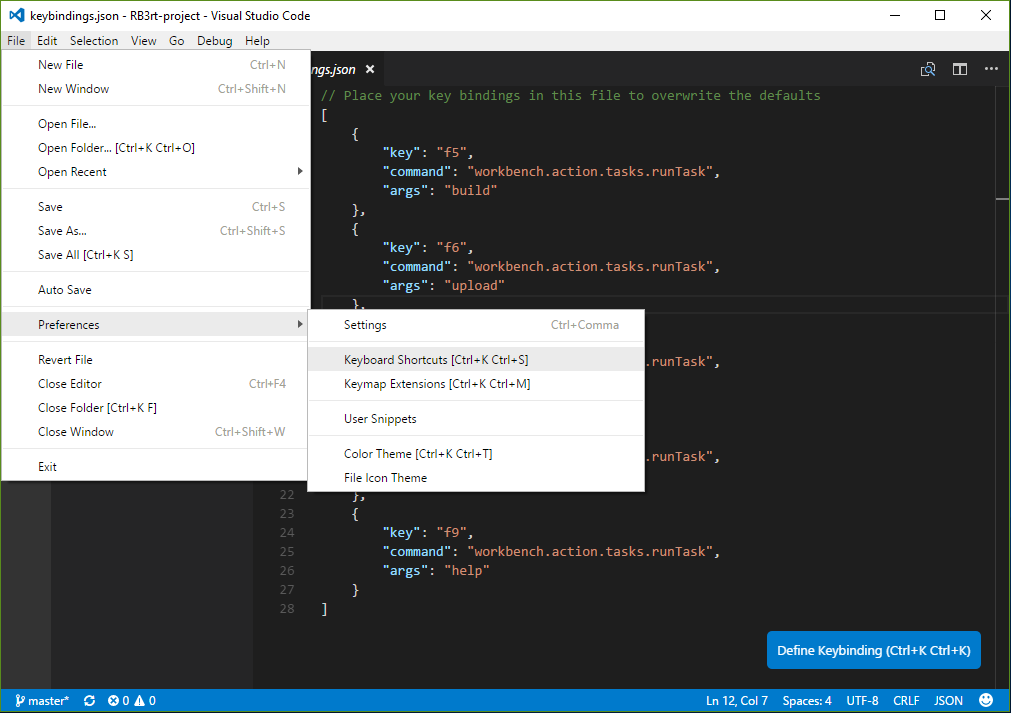This screenshot has width=1011, height=713.
Task: Click the editor scrollbar marker
Action: tap(1003, 199)
